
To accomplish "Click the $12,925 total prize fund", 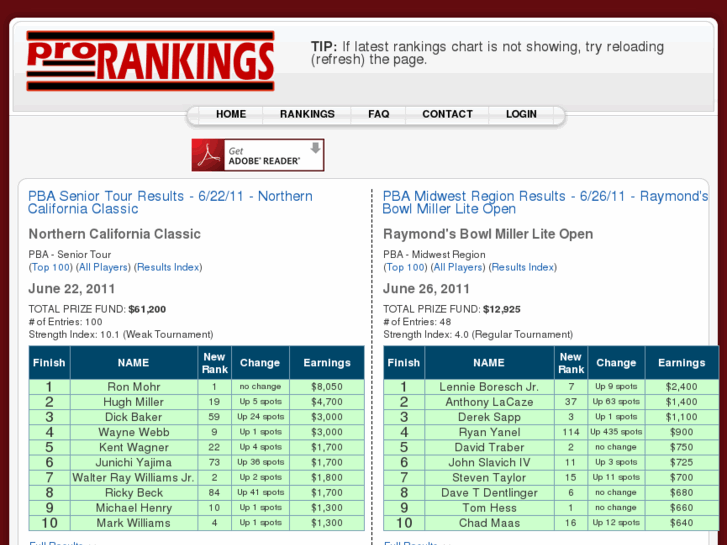I will tap(502, 309).
